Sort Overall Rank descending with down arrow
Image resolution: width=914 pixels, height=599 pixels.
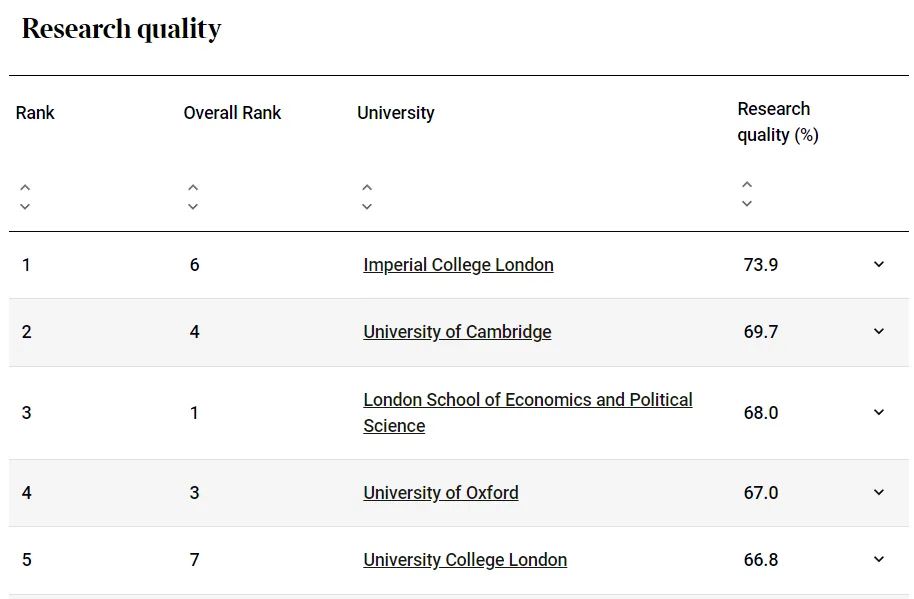pyautogui.click(x=193, y=206)
